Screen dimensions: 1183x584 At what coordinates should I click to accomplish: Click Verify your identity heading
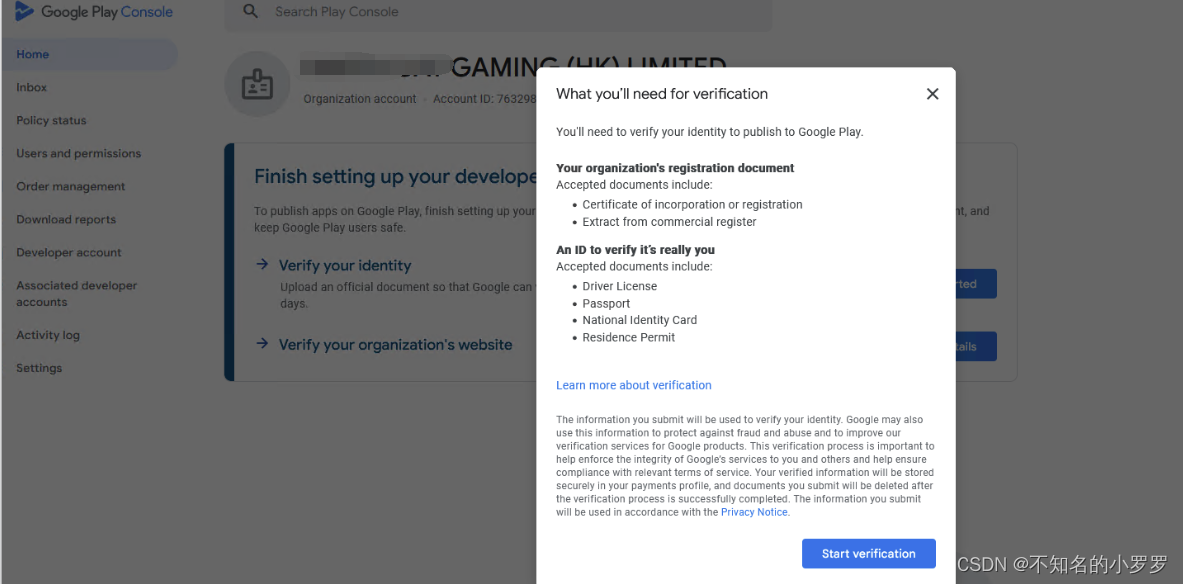pos(345,266)
